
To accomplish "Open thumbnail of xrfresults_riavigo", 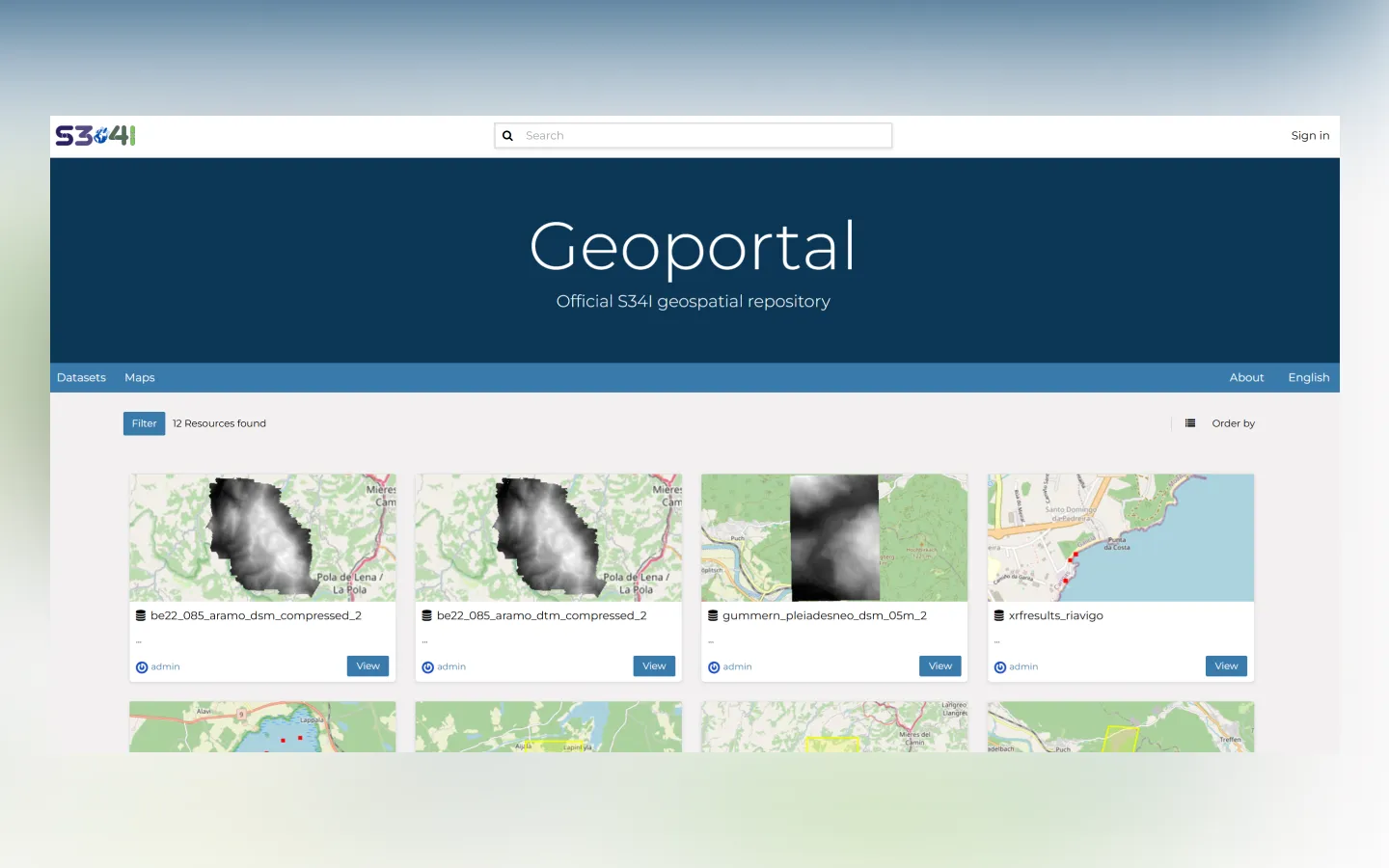I will point(1121,537).
